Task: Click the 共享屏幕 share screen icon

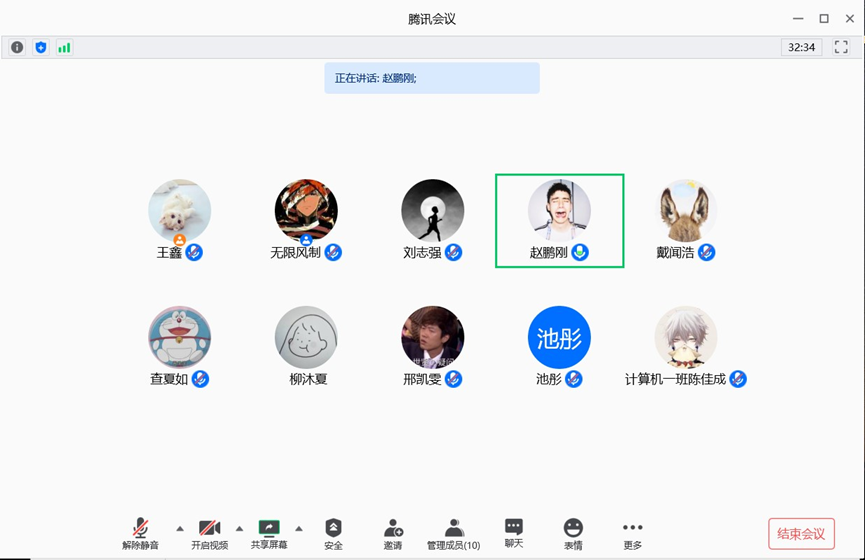Action: point(269,534)
